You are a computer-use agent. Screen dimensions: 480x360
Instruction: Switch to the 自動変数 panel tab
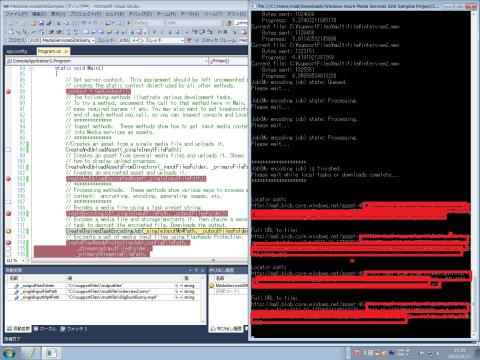(x=19, y=329)
